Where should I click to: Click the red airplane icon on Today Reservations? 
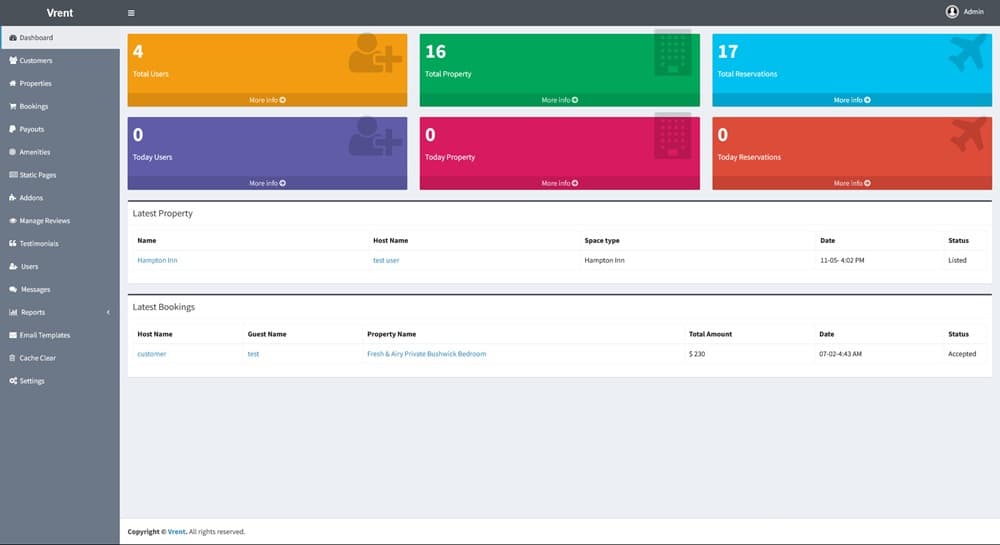click(967, 136)
